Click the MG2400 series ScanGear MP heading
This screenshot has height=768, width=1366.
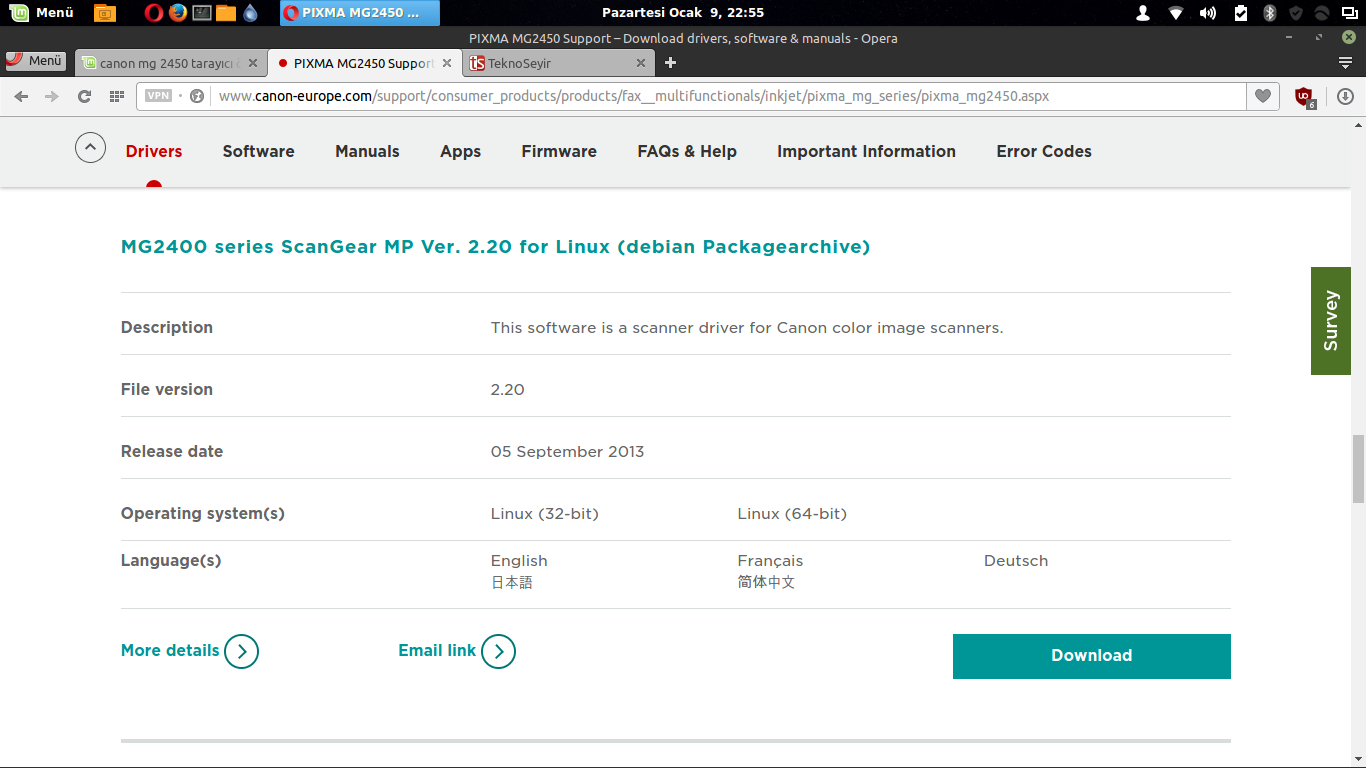pyautogui.click(x=495, y=247)
